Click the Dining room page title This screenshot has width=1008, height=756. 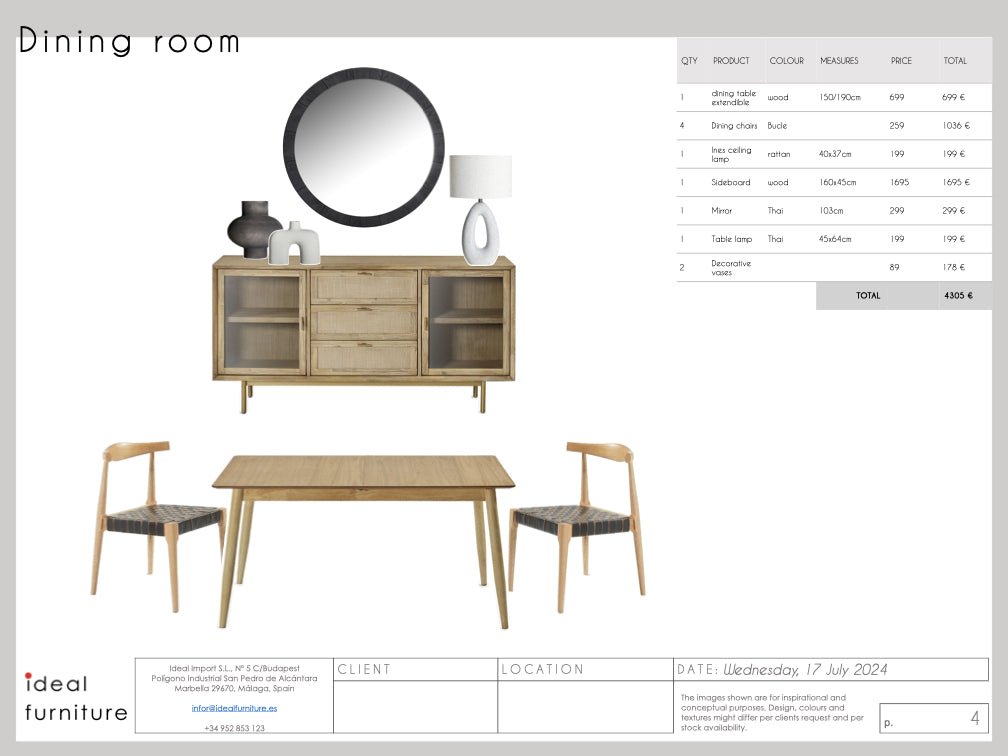129,42
